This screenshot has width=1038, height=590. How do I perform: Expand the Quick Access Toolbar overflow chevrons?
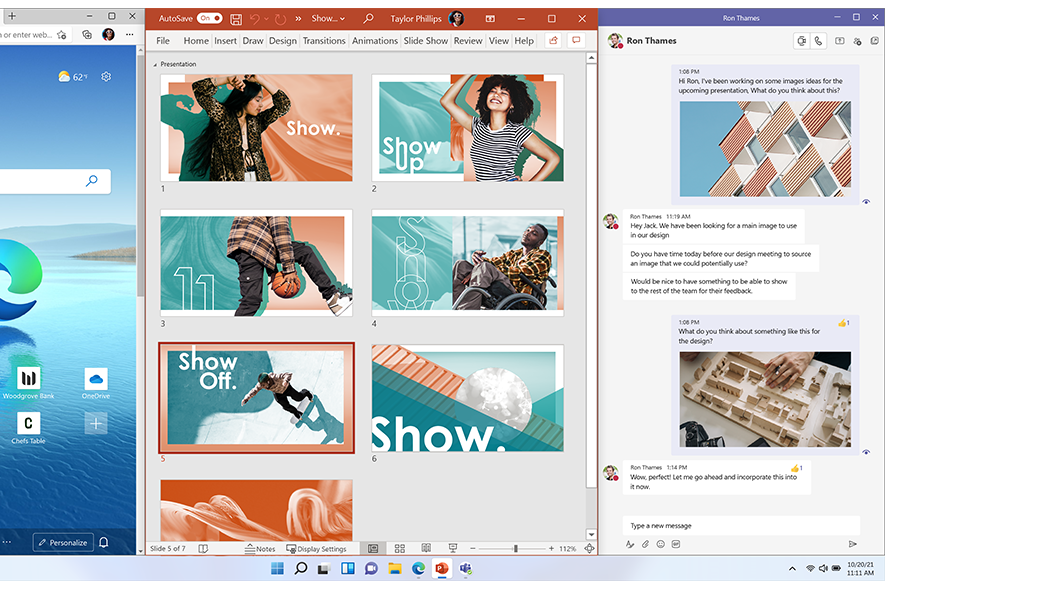[x=297, y=18]
